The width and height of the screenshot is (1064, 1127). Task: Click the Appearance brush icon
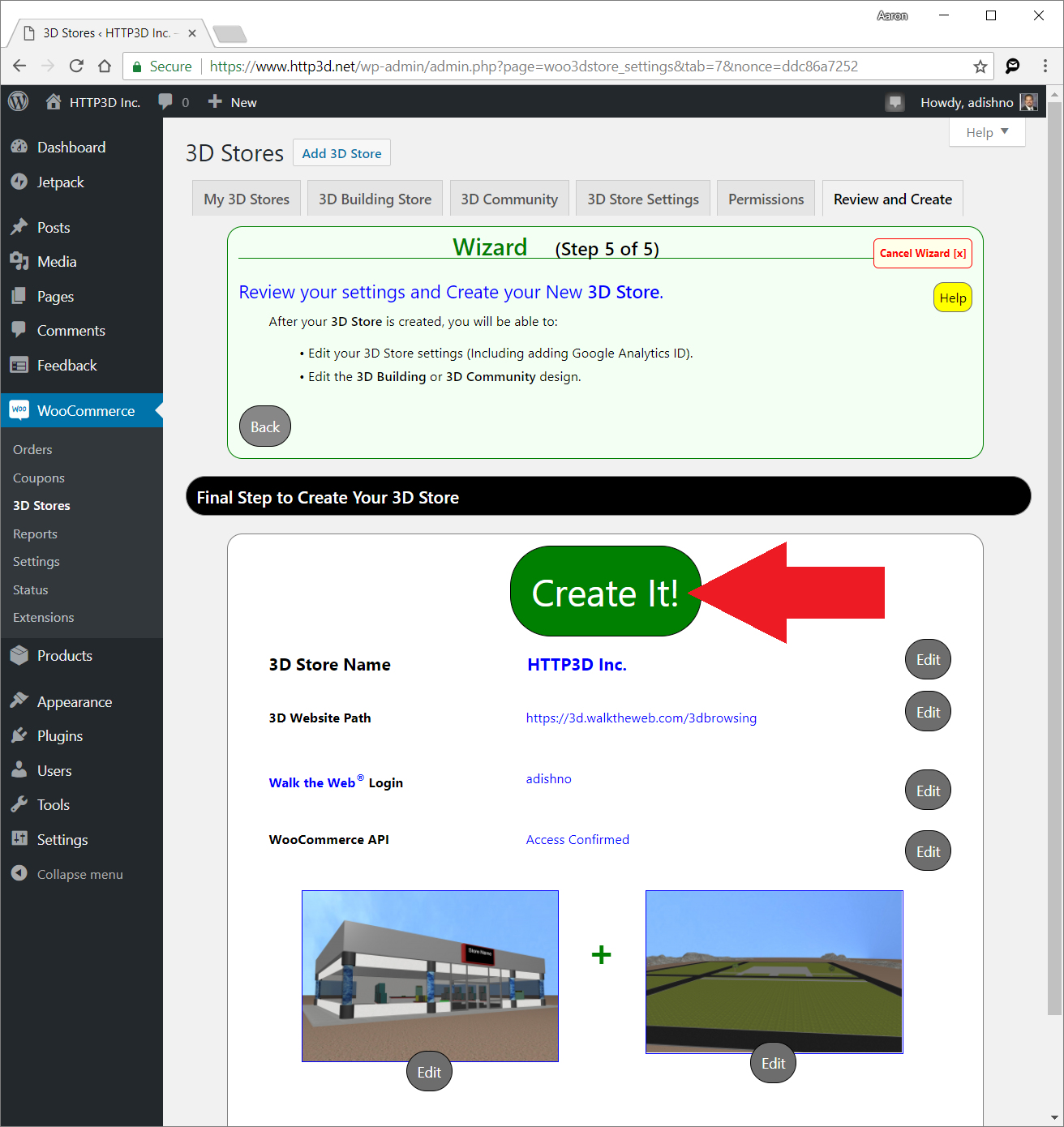[x=19, y=701]
